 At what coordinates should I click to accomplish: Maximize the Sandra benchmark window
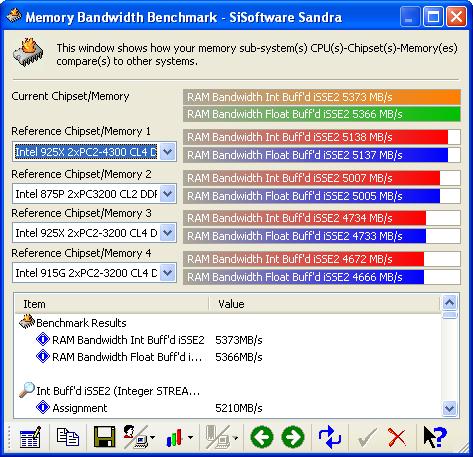pyautogui.click(x=433, y=16)
